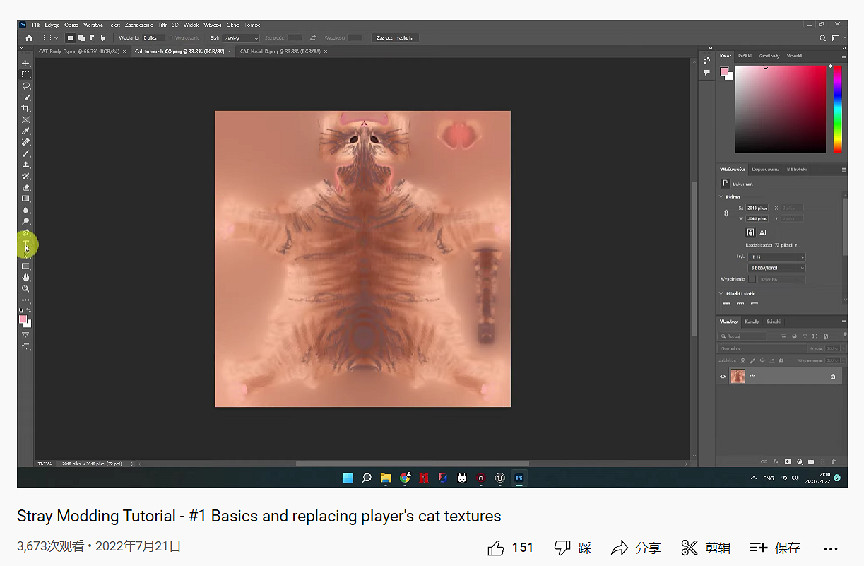Select the Type tool in the toolbar
Screen dimensions: 864x566
pos(26,244)
